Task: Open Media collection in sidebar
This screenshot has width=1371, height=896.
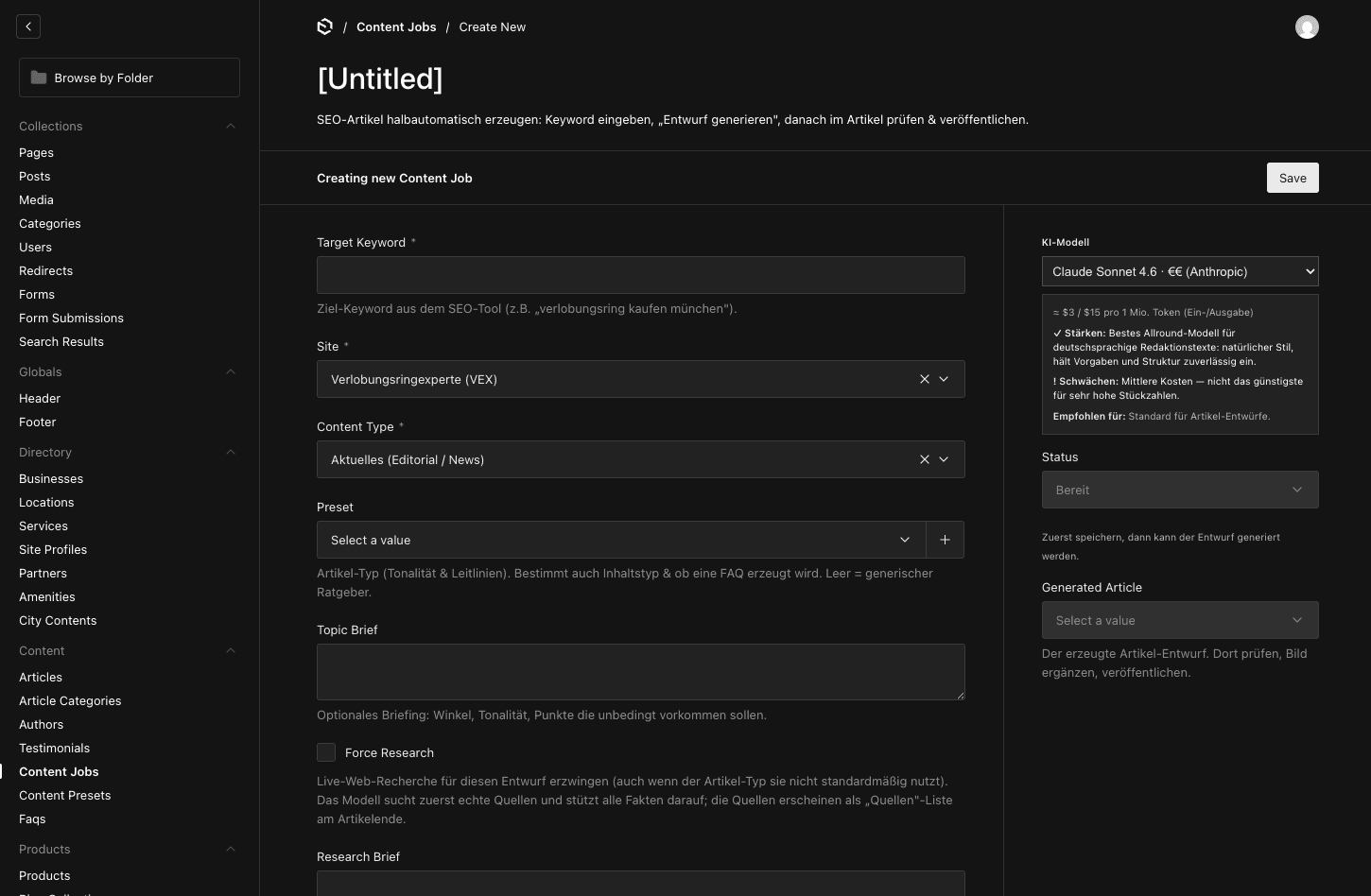Action: click(36, 199)
